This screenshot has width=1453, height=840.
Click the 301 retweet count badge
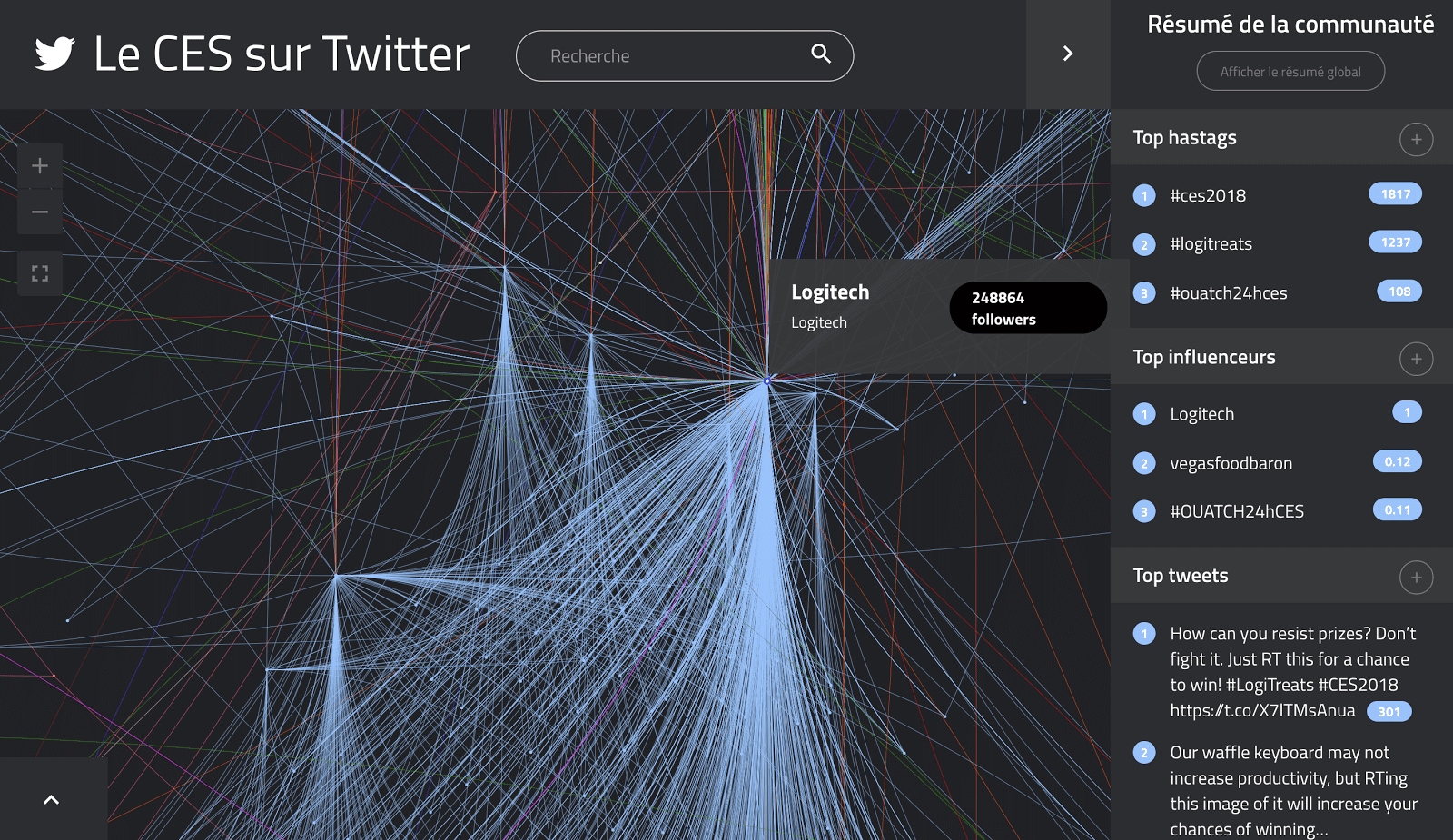pyautogui.click(x=1389, y=712)
